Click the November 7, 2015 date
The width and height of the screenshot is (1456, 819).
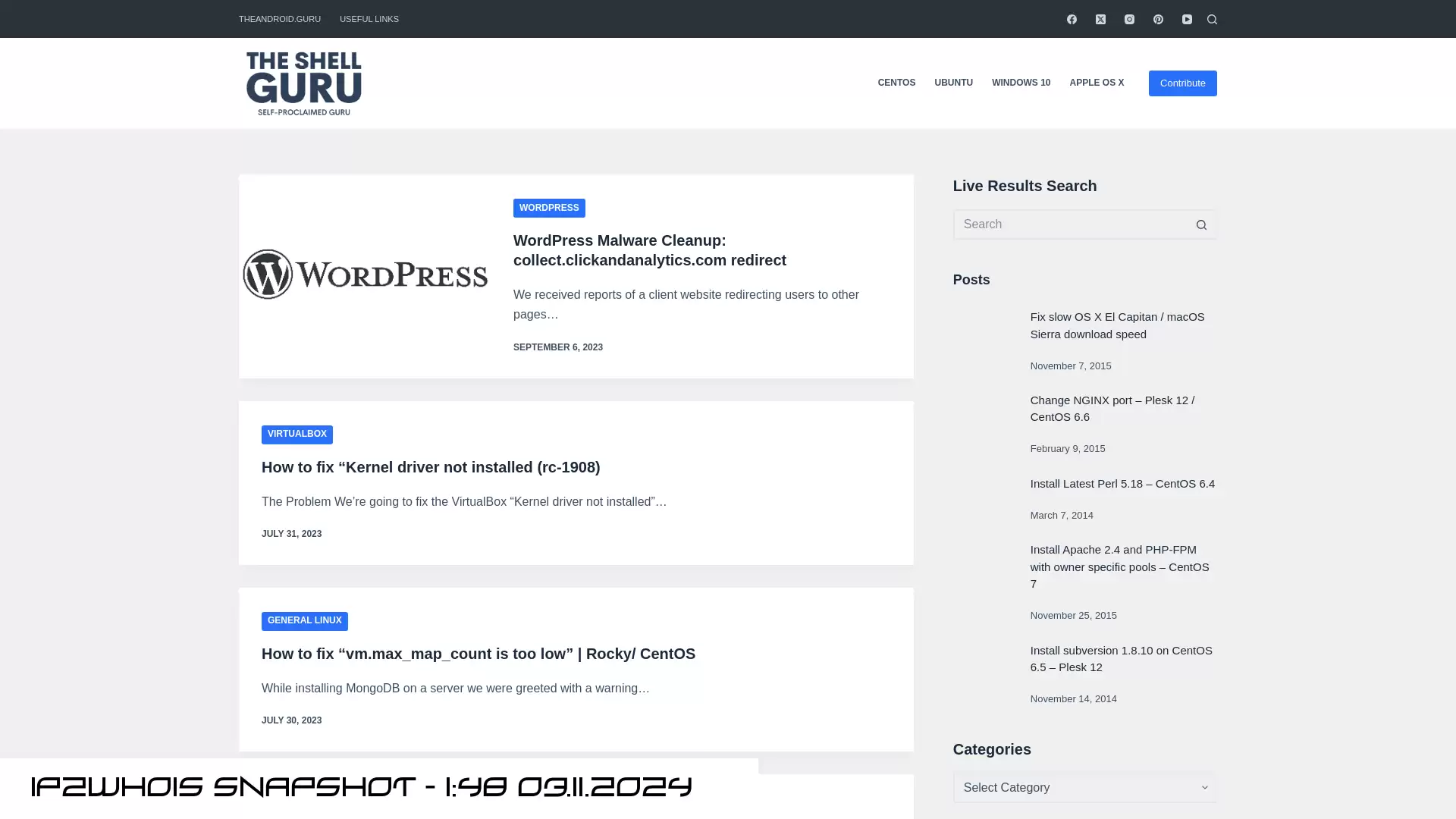(x=1071, y=366)
